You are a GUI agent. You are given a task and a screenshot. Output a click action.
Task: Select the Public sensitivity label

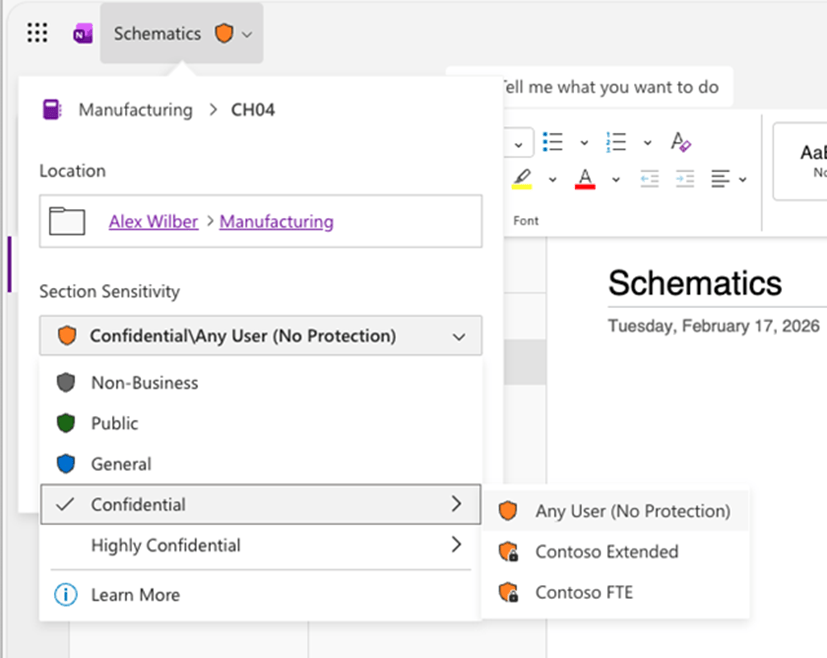click(x=114, y=424)
